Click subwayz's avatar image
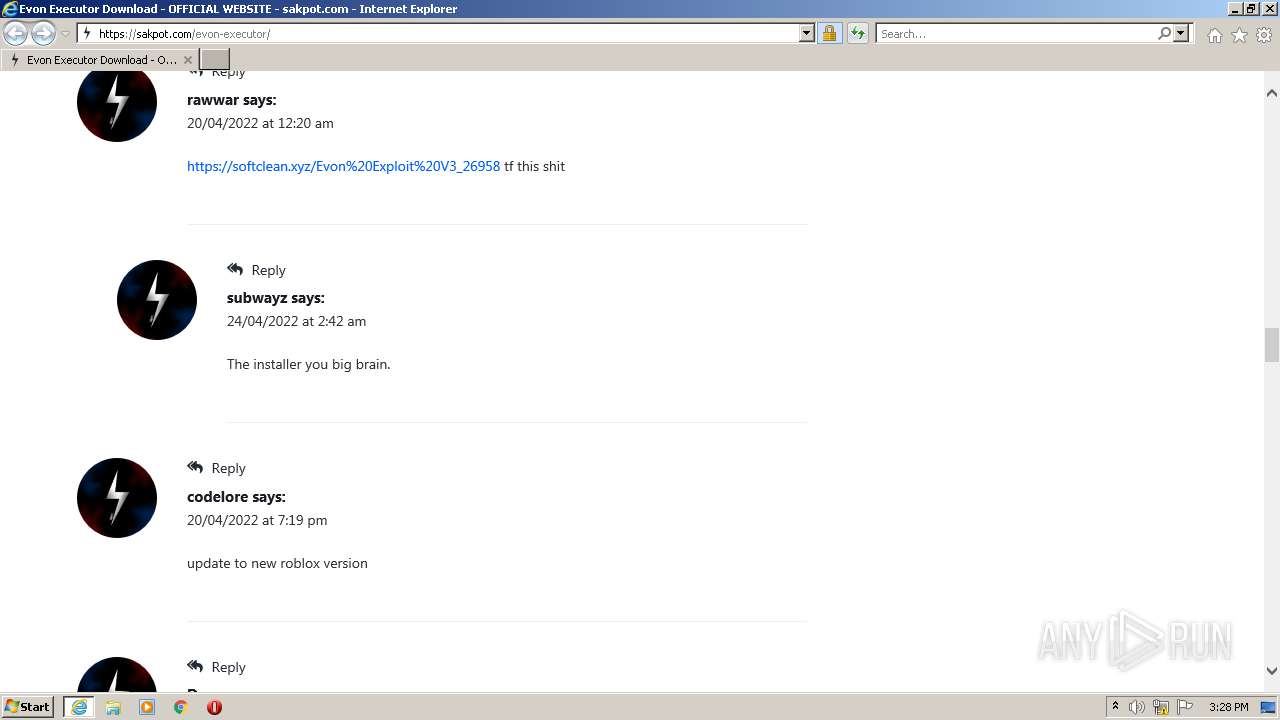The width and height of the screenshot is (1280, 720). point(157,300)
